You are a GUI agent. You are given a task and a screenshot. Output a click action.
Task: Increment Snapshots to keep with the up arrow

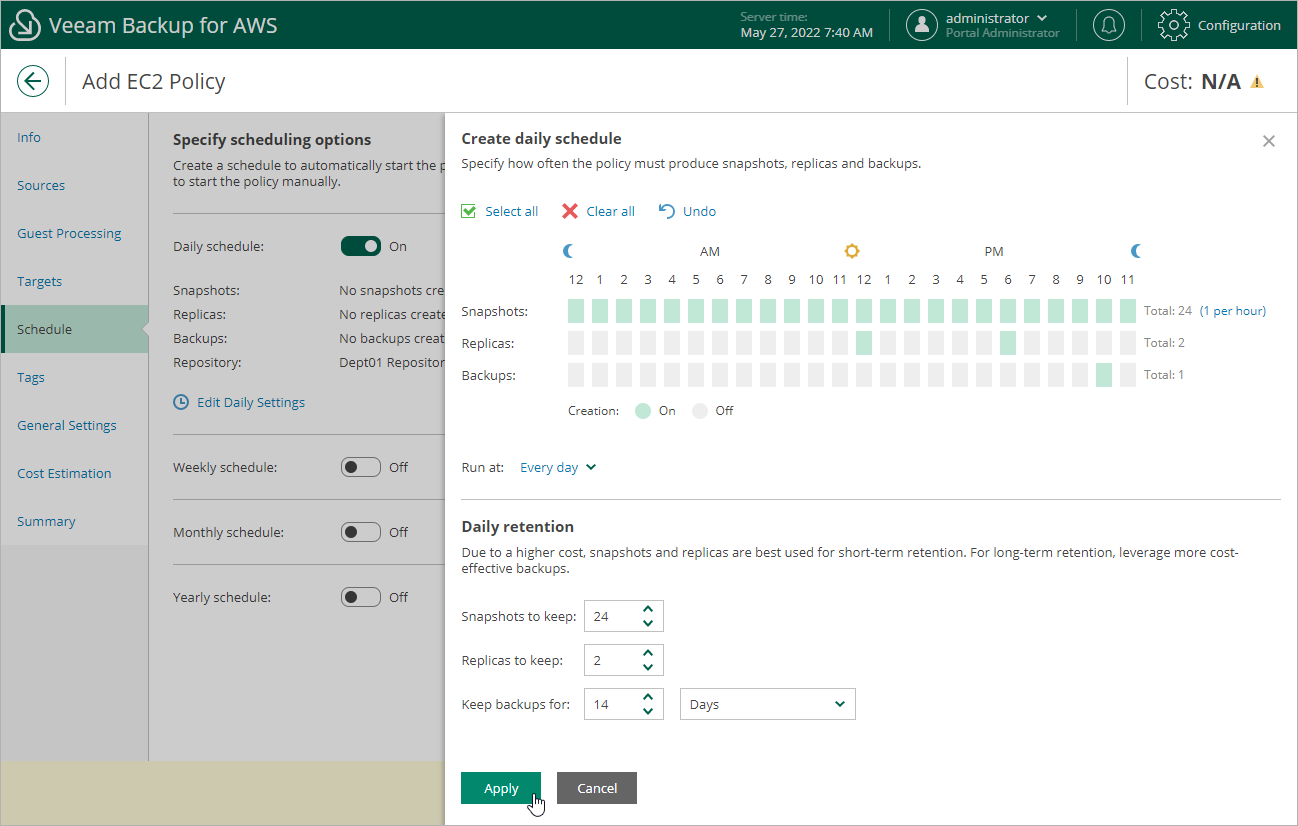(648, 609)
